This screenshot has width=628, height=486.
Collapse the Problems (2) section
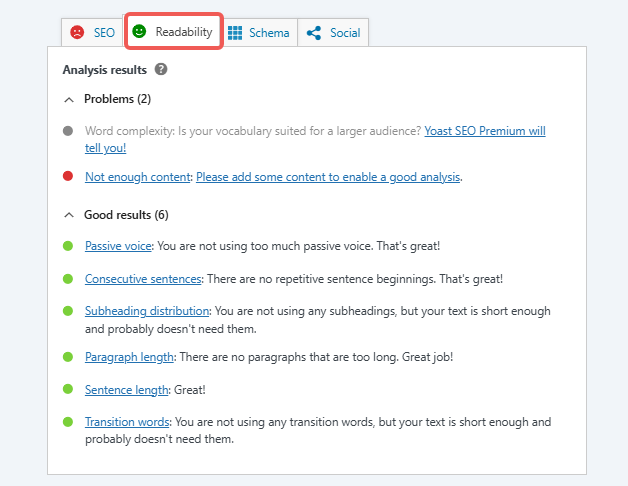click(69, 99)
